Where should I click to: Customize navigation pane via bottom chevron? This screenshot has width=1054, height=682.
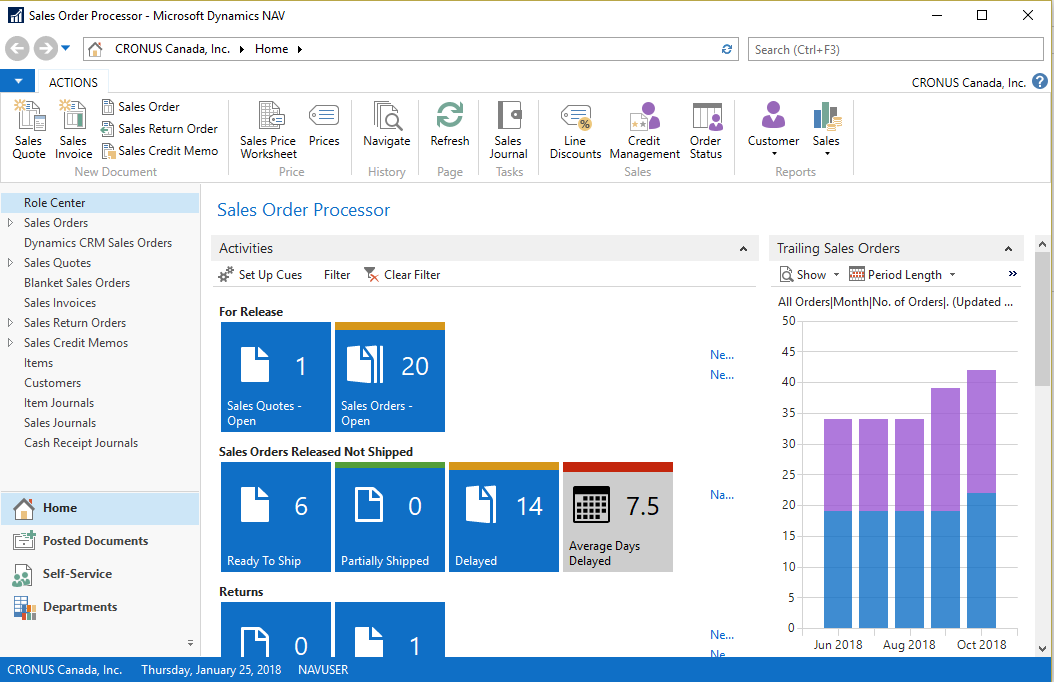[x=190, y=643]
